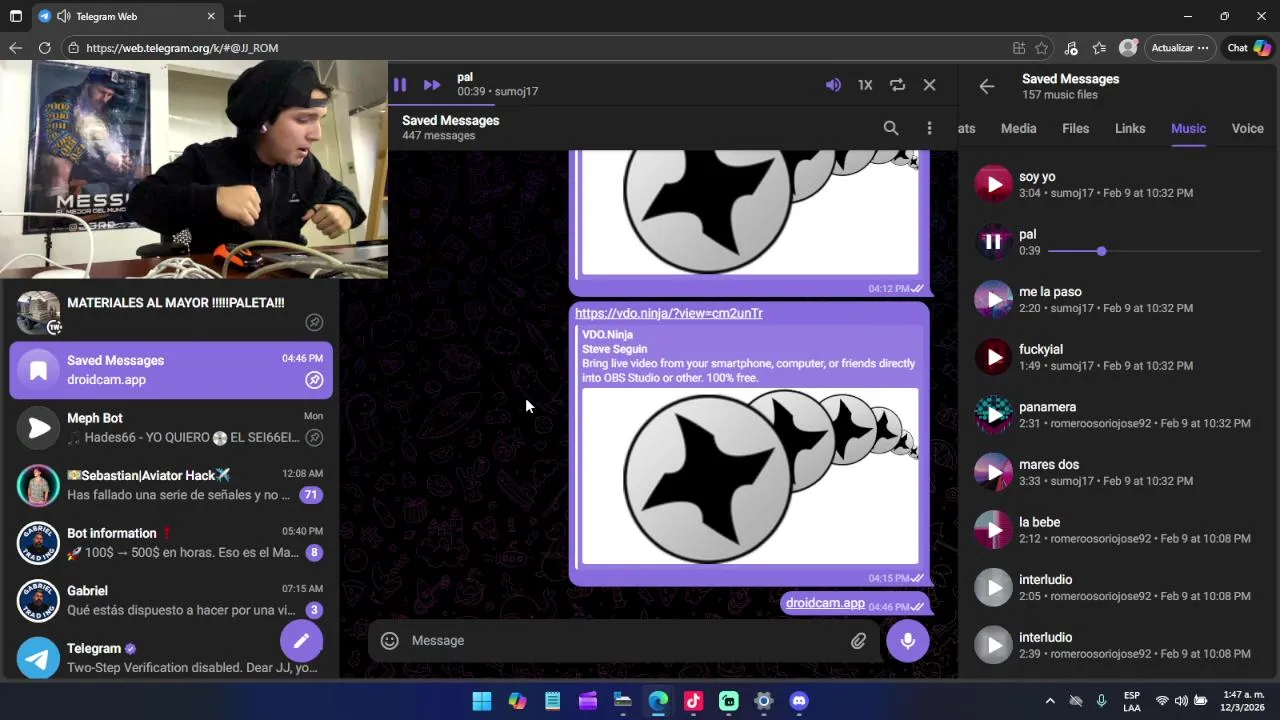The width and height of the screenshot is (1280, 720).
Task: Mute the audio player volume
Action: pyautogui.click(x=833, y=85)
